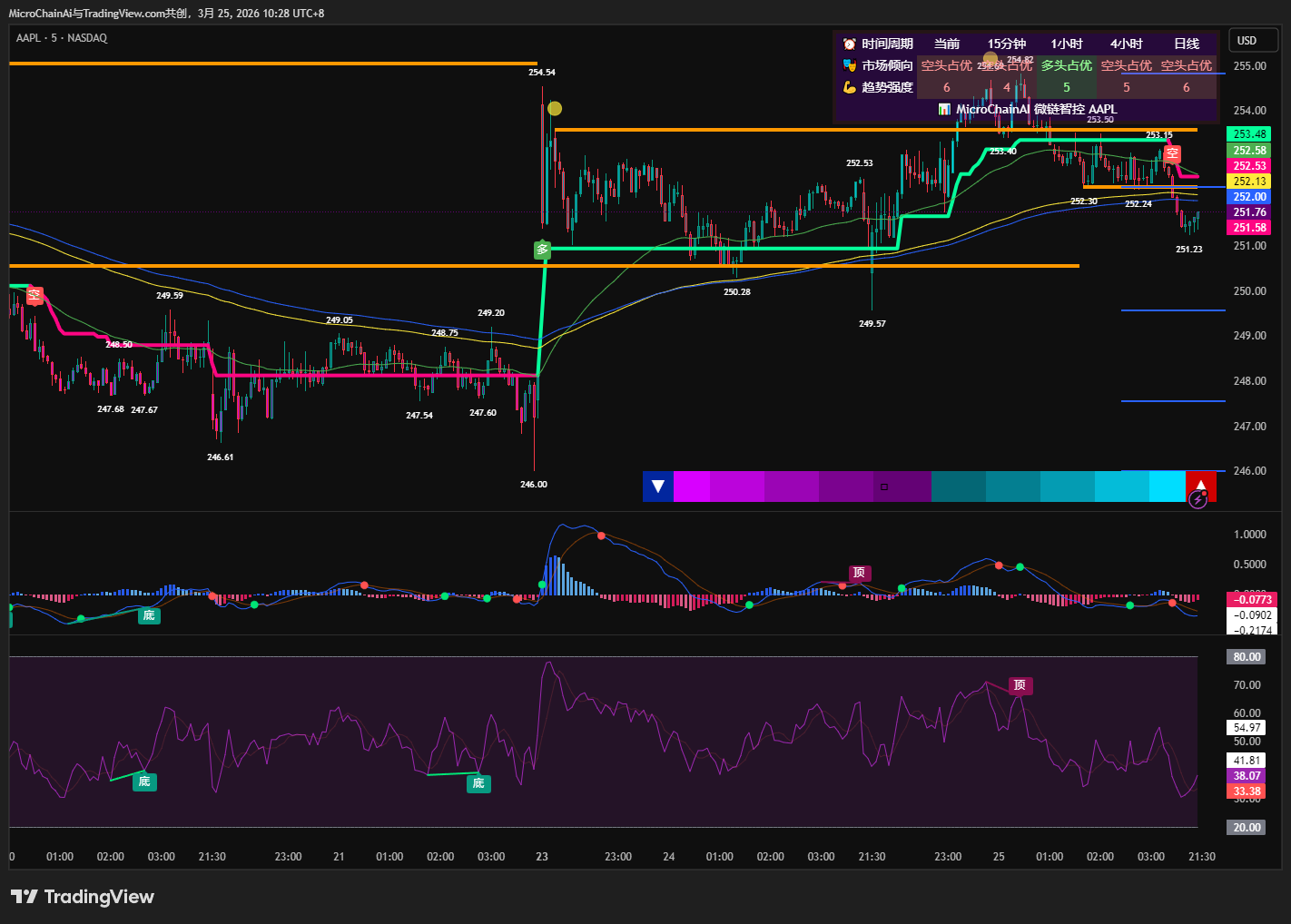Click the 底 label in the MACD pane
The image size is (1291, 924).
[149, 615]
